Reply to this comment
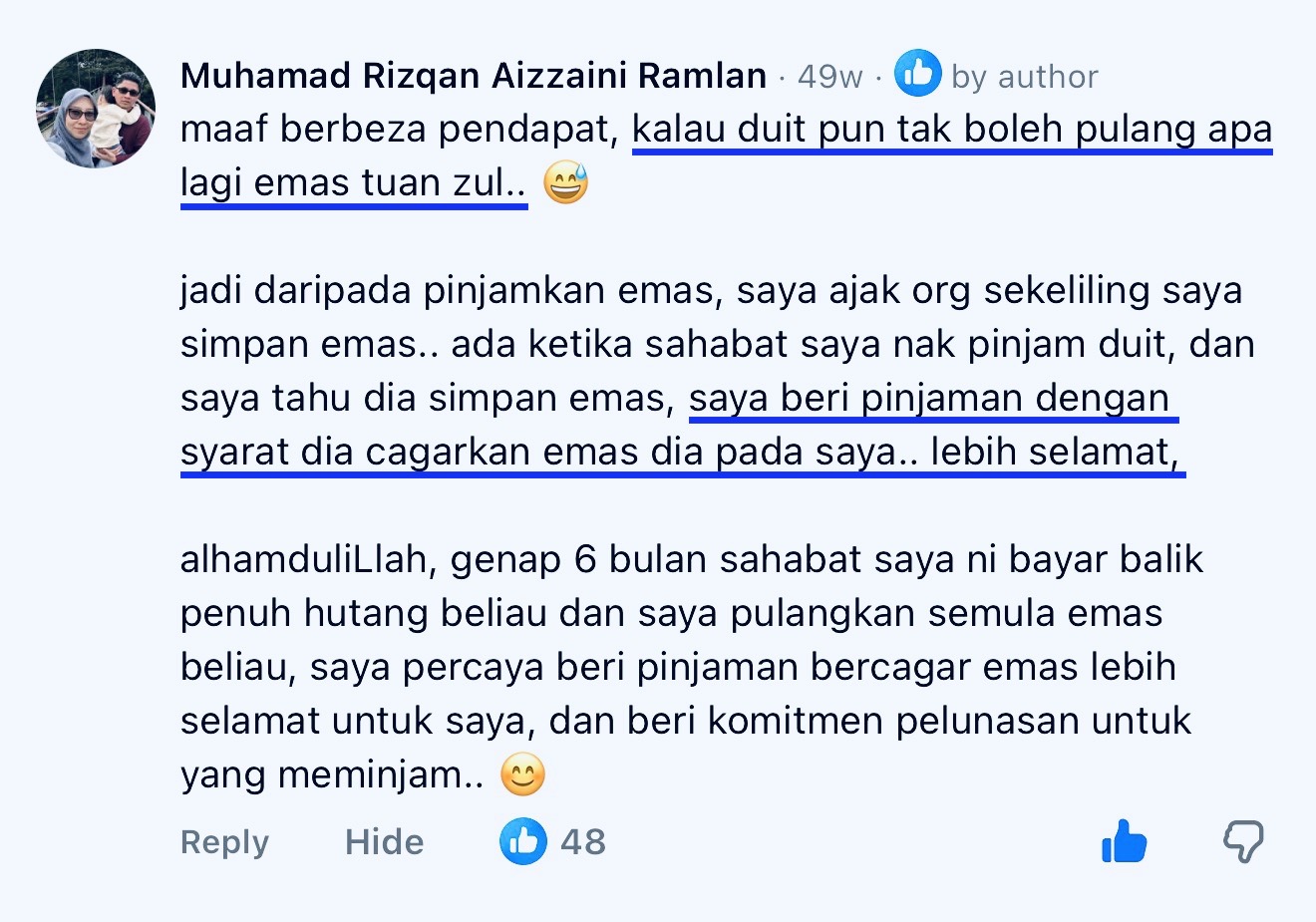This screenshot has height=922, width=1316. click(x=224, y=842)
